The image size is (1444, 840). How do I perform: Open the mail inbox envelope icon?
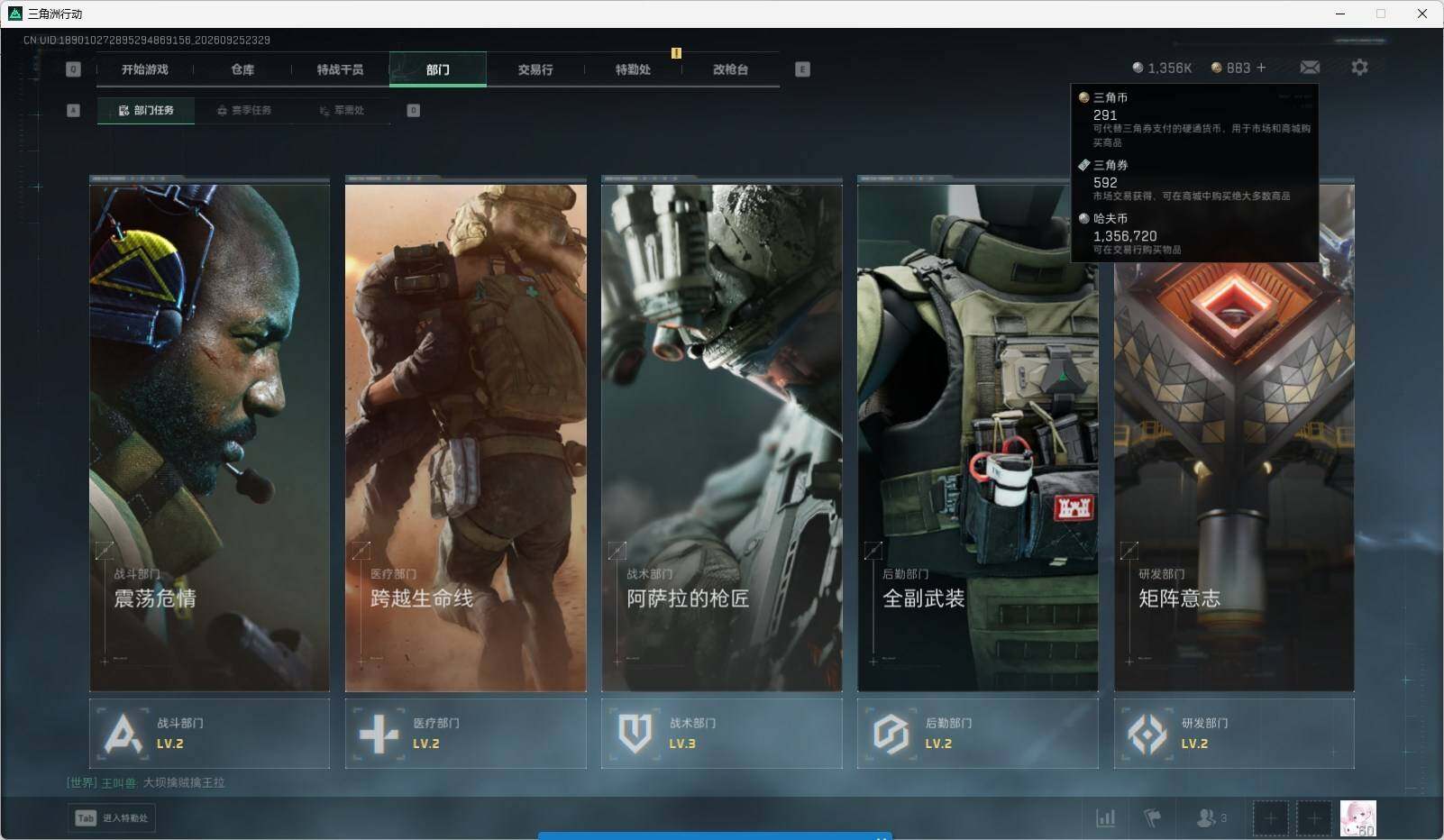pos(1310,68)
